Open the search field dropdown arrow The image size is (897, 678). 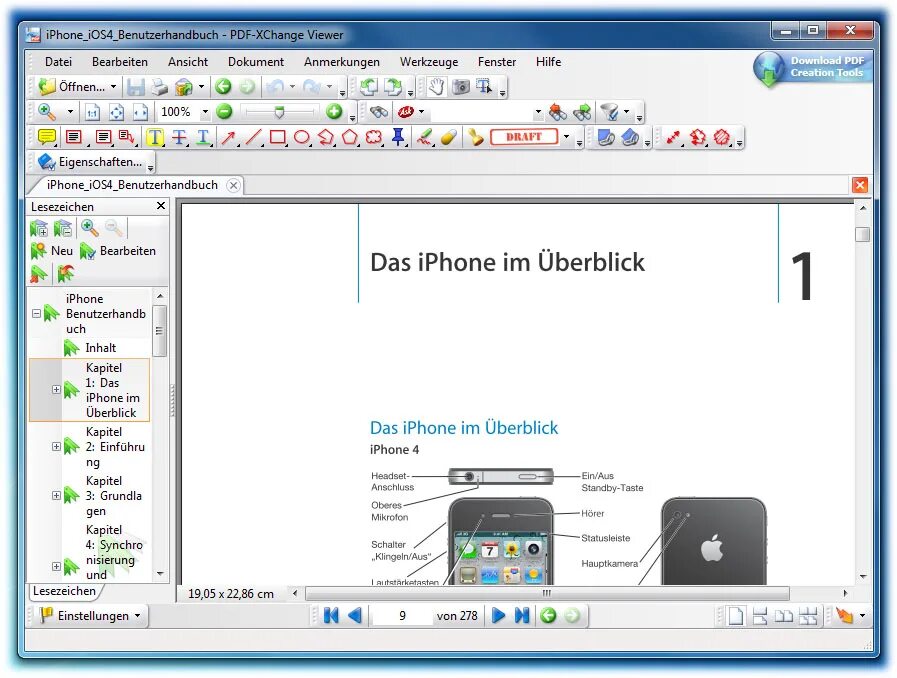coord(538,112)
